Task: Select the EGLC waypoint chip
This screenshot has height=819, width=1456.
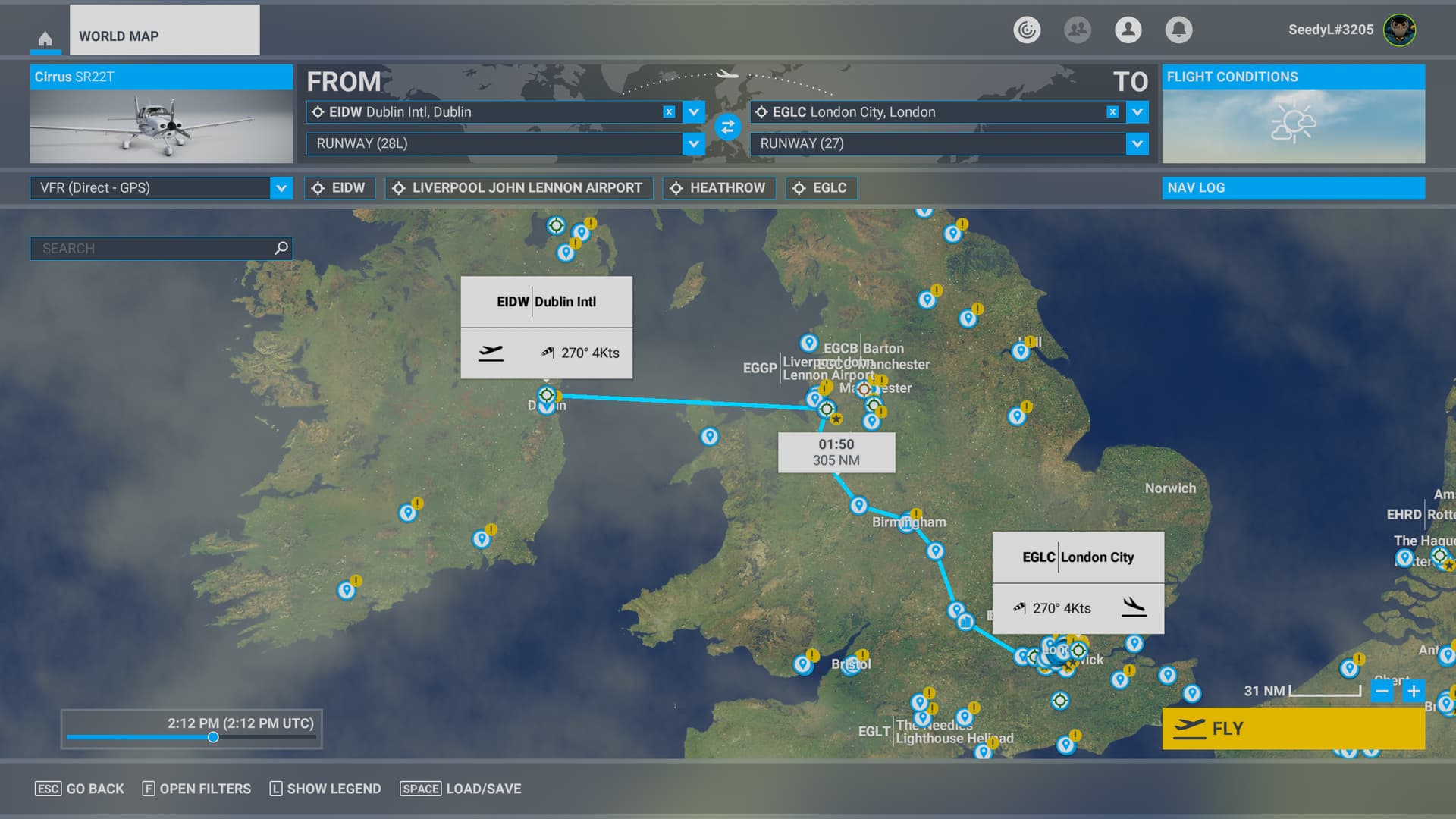Action: (821, 188)
